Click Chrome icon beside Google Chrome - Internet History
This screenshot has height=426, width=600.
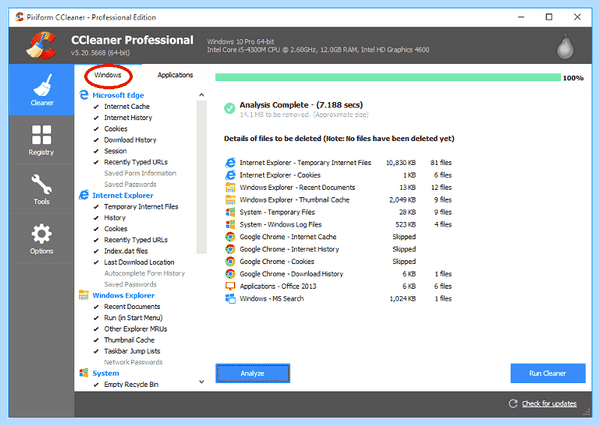click(x=230, y=249)
